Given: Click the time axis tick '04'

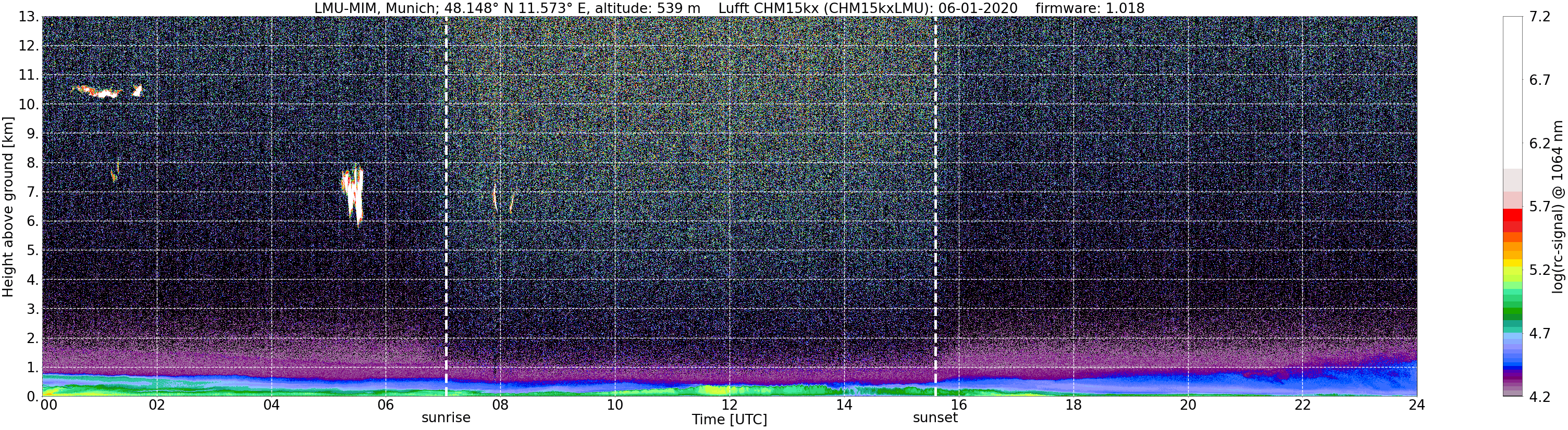Looking at the screenshot, I should (271, 405).
